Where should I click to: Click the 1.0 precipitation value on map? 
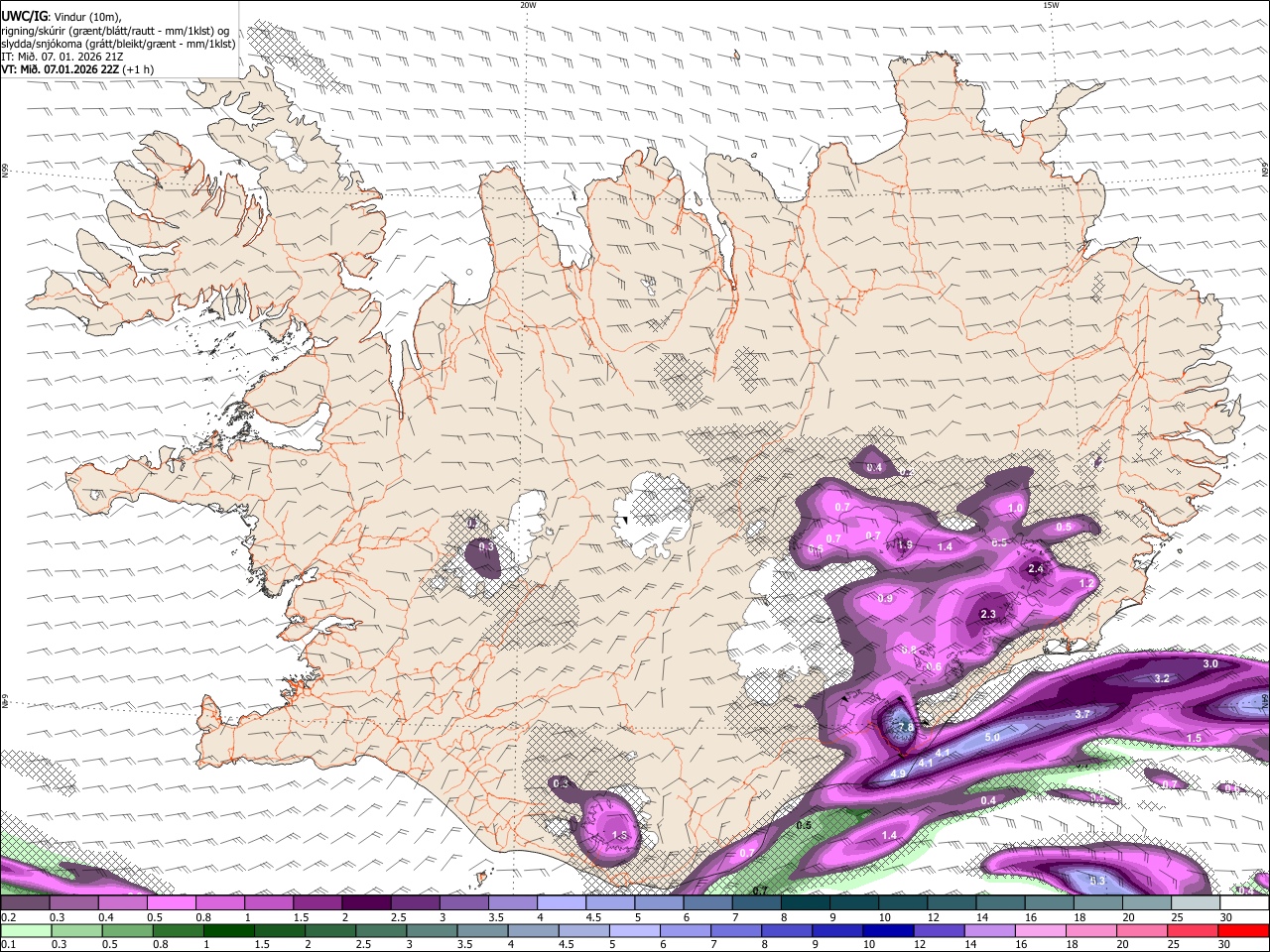pyautogui.click(x=1015, y=508)
